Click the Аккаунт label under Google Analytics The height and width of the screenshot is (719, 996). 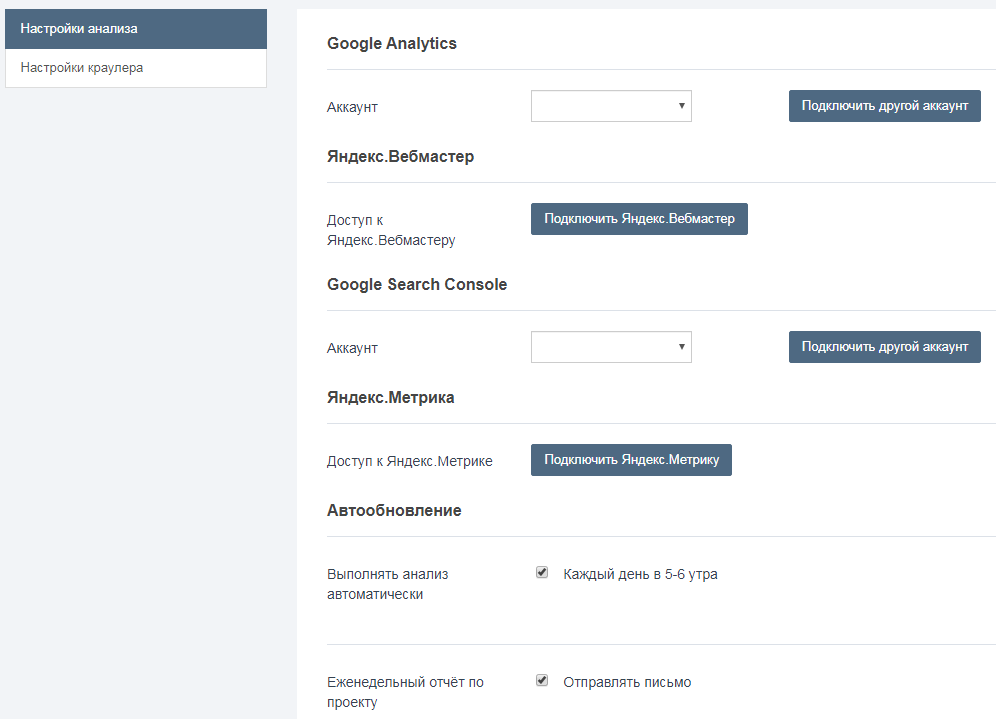tap(352, 107)
